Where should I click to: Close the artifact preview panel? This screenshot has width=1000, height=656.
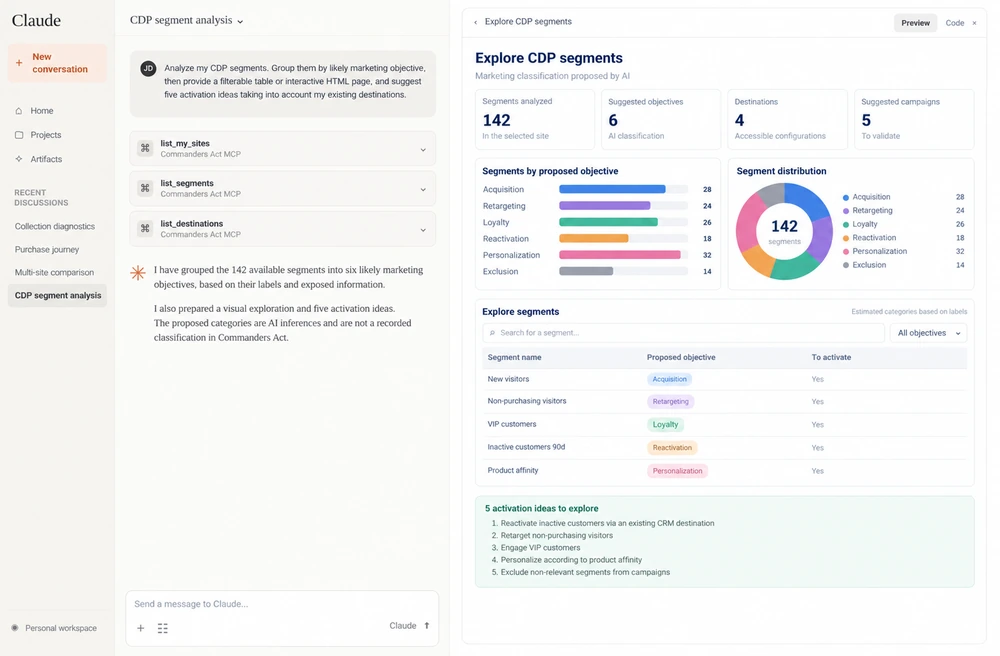974,23
